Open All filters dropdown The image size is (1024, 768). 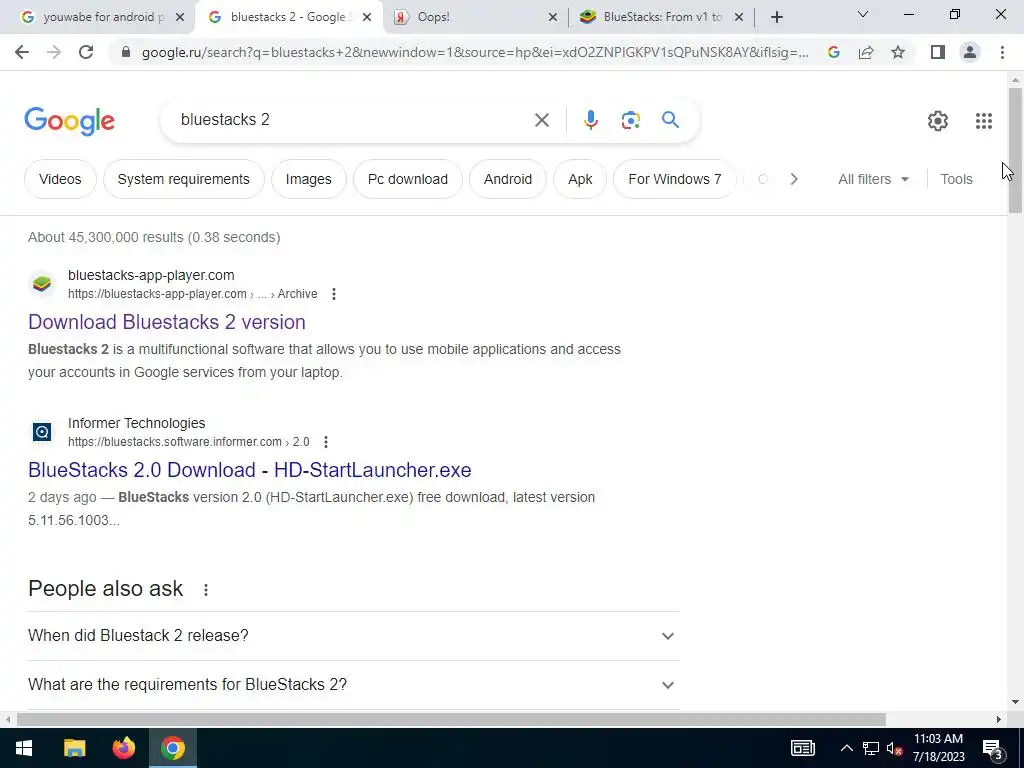pos(873,179)
